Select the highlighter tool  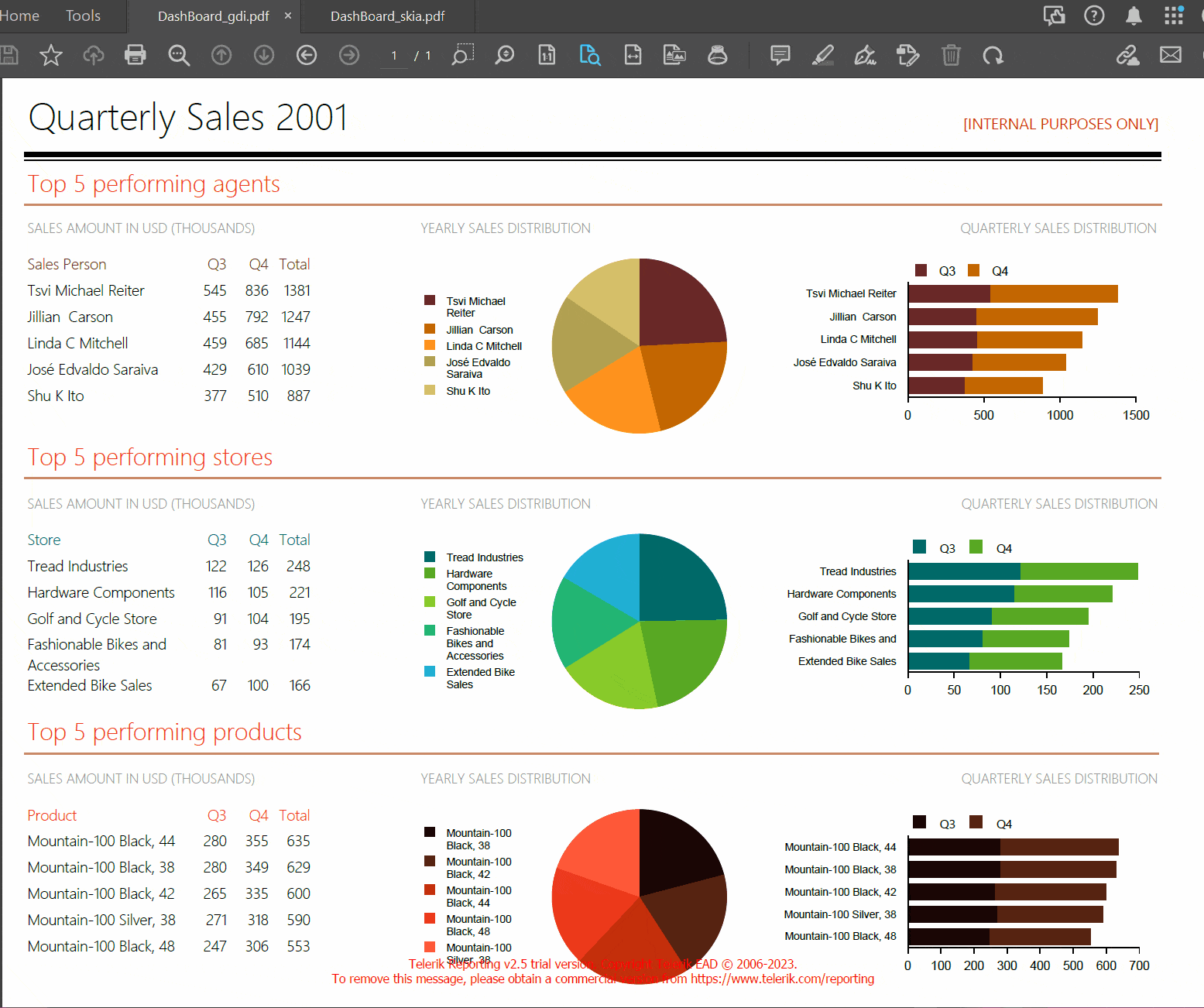coord(822,55)
